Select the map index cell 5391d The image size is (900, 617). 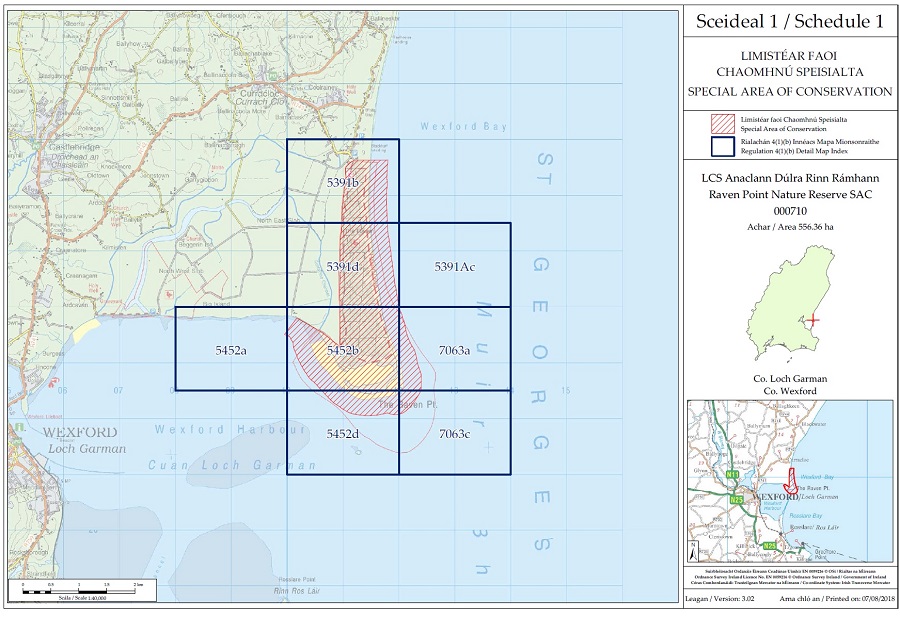(343, 265)
